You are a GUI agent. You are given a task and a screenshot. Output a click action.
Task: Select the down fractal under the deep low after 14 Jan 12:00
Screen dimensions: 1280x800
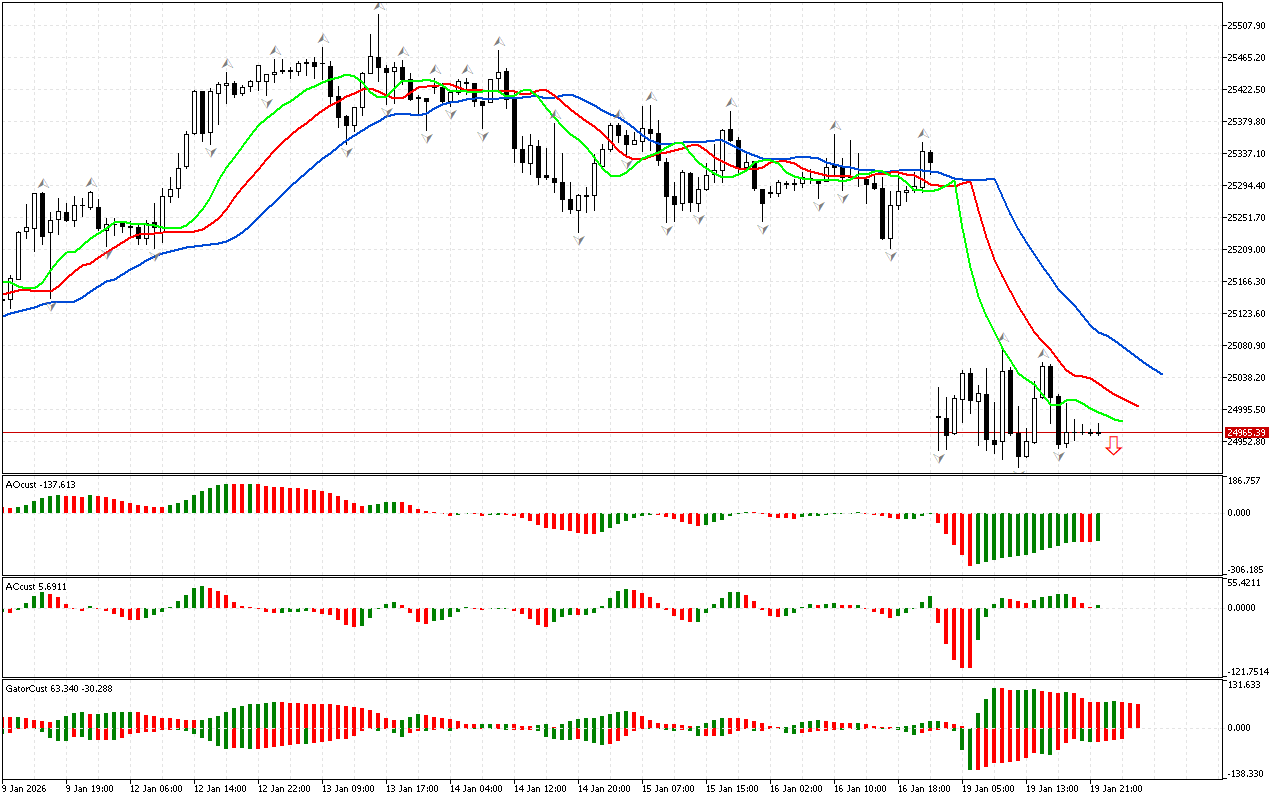pos(579,240)
